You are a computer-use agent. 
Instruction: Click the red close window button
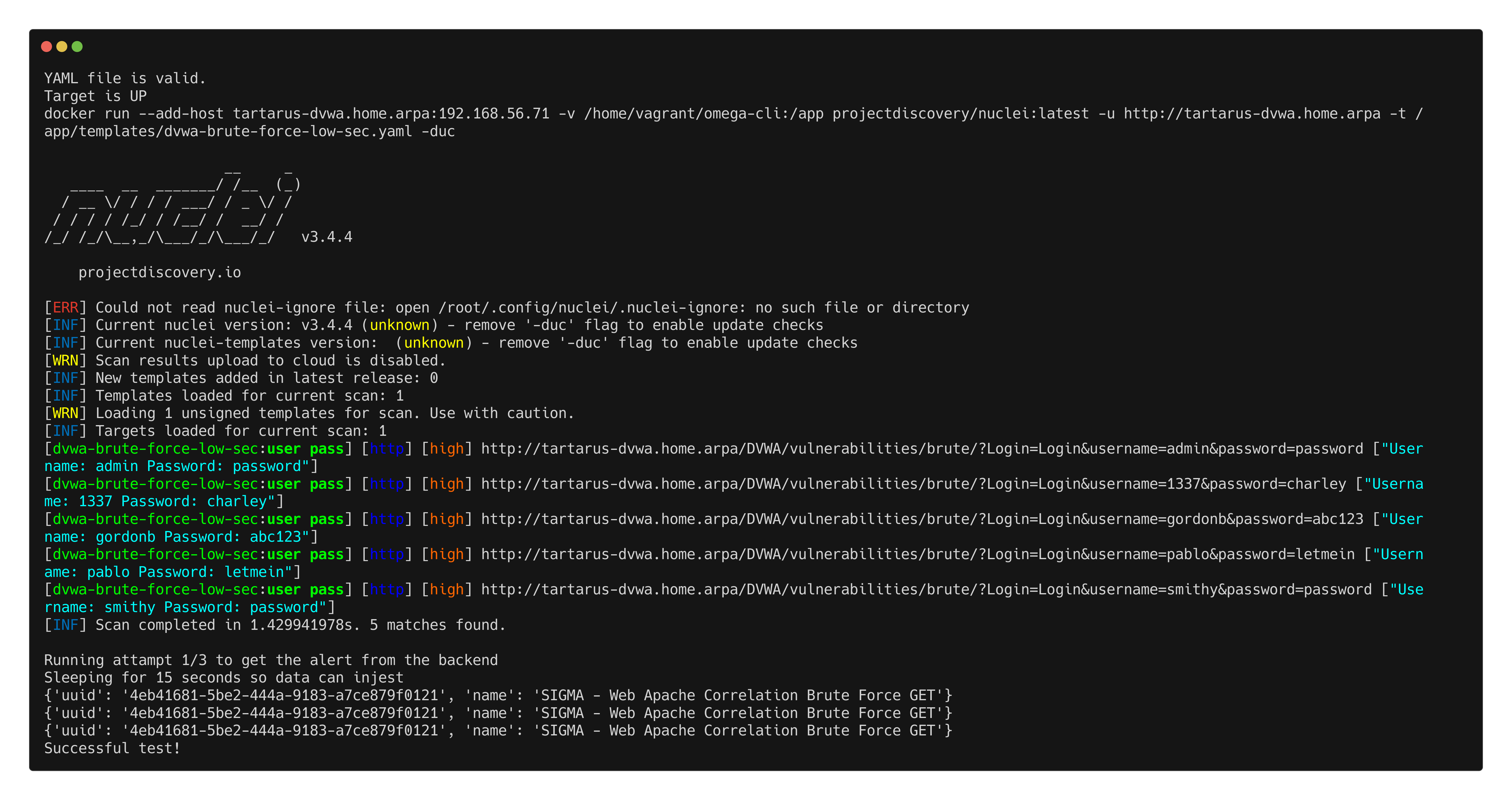tap(47, 47)
